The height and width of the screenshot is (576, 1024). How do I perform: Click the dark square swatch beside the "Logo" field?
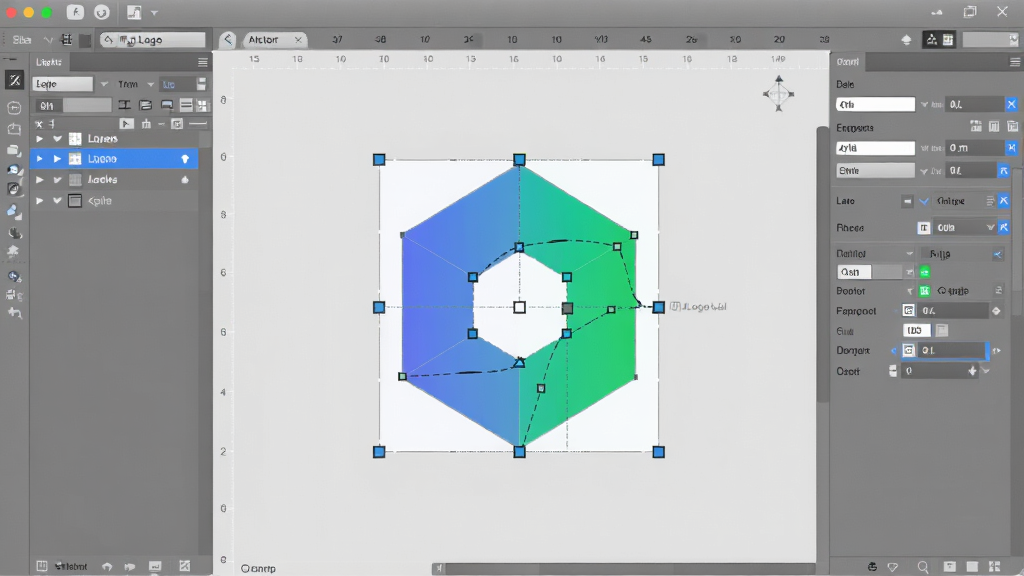pyautogui.click(x=85, y=40)
